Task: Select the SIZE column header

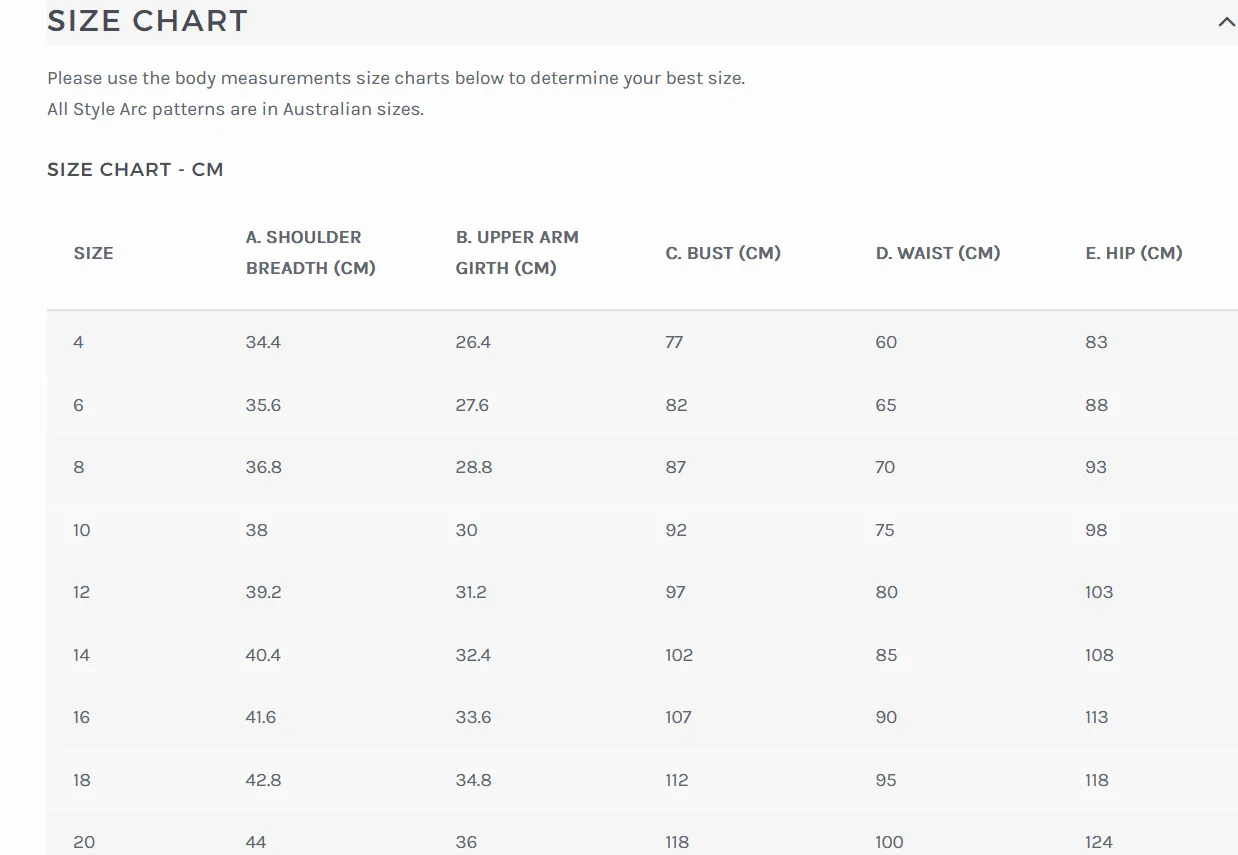Action: [93, 253]
